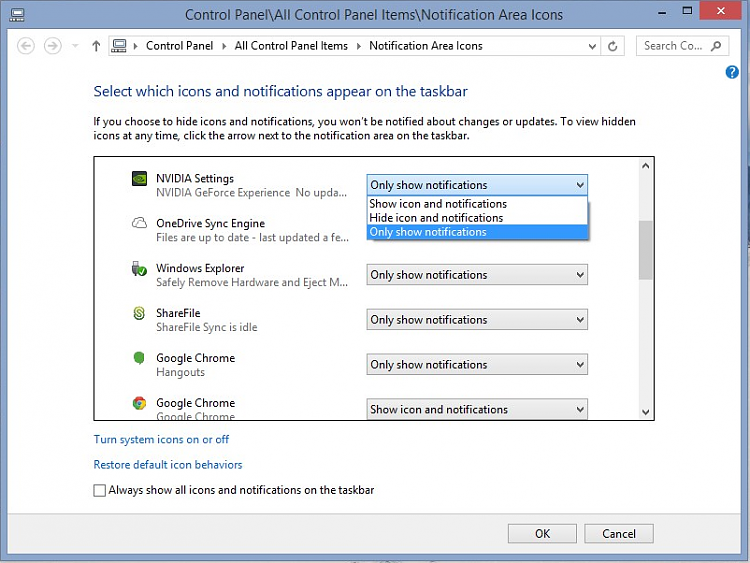Go up one level with Up arrow

[96, 46]
